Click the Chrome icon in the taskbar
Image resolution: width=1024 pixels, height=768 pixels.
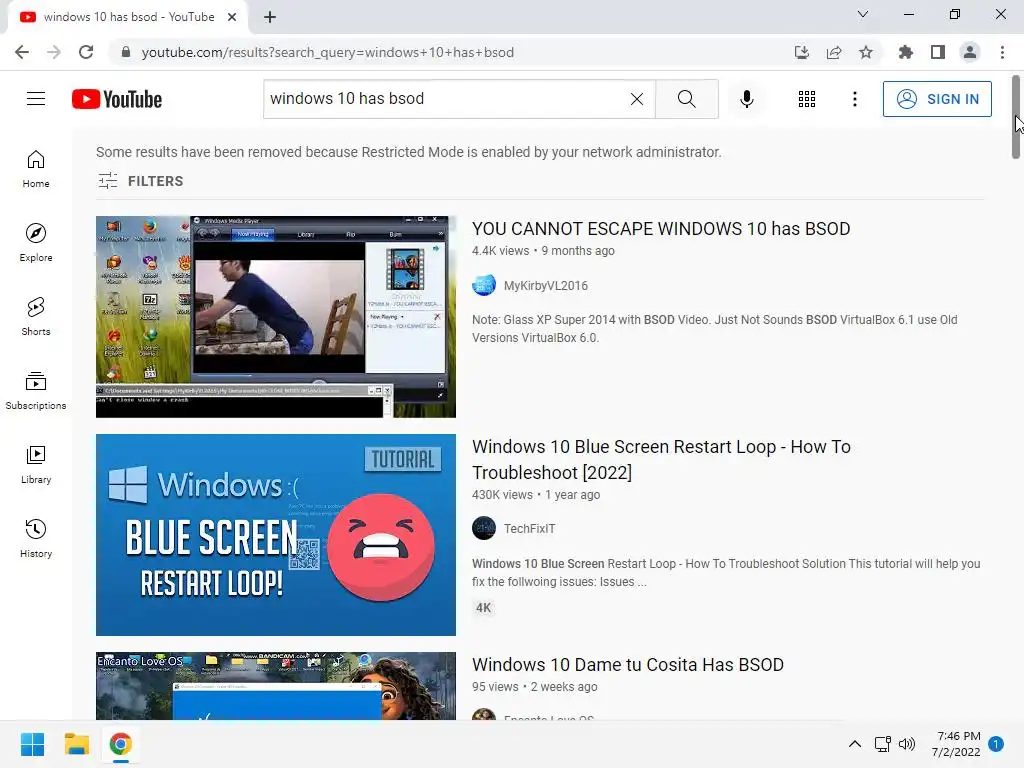click(120, 744)
